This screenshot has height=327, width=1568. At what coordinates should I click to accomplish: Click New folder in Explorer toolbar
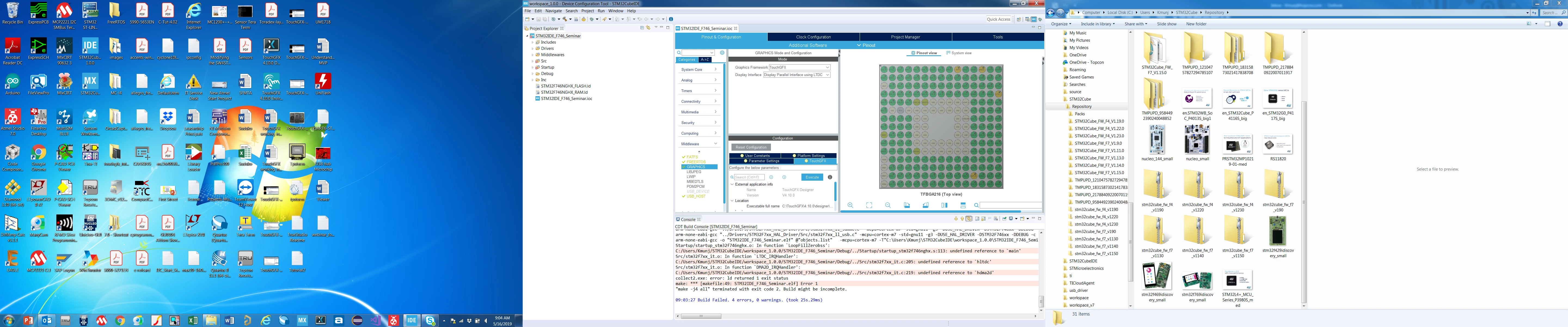1196,24
